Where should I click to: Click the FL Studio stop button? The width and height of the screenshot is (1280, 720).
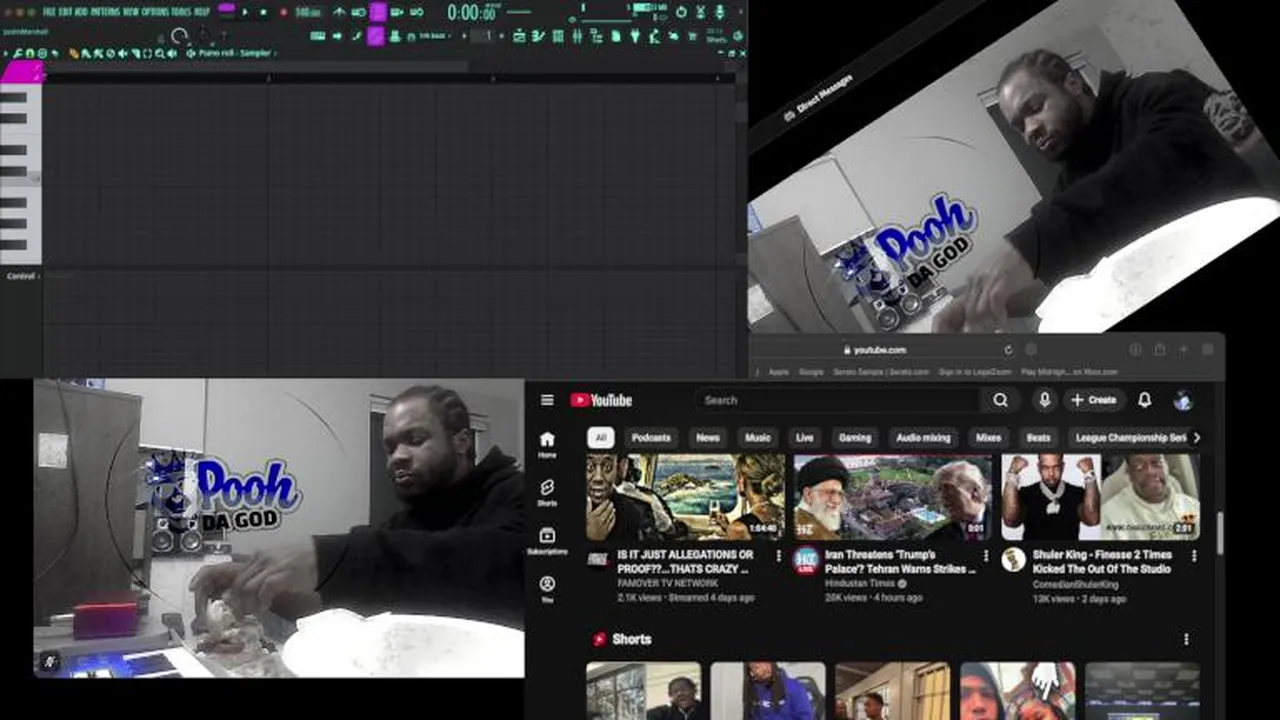click(263, 12)
